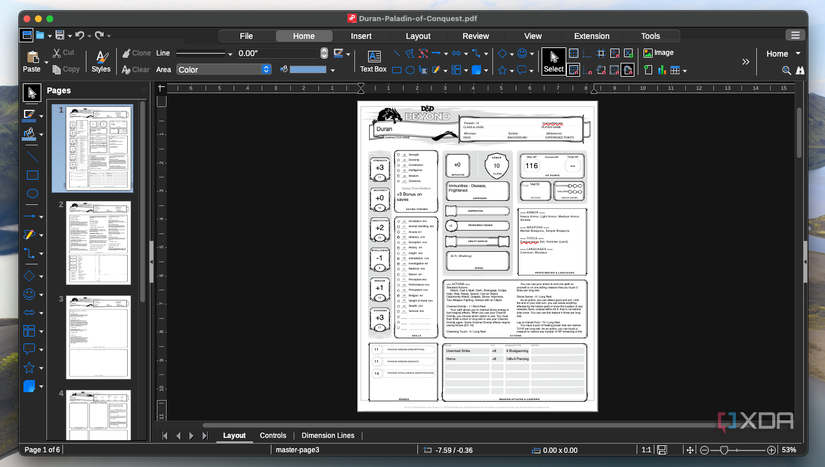Screen dimensions: 825x467
Task: Select the Connector tool in sidebar
Action: pos(29,253)
